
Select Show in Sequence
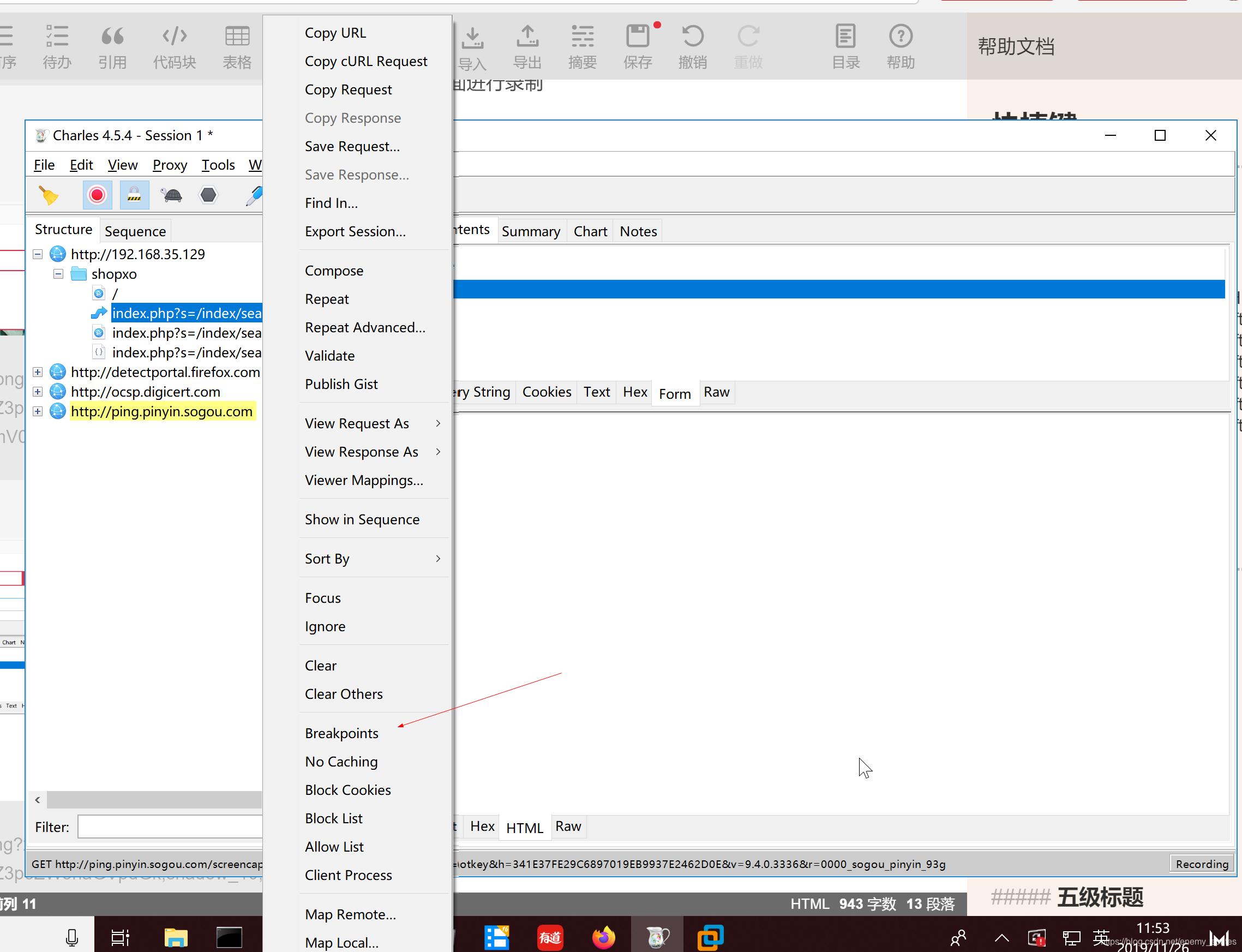coord(362,519)
